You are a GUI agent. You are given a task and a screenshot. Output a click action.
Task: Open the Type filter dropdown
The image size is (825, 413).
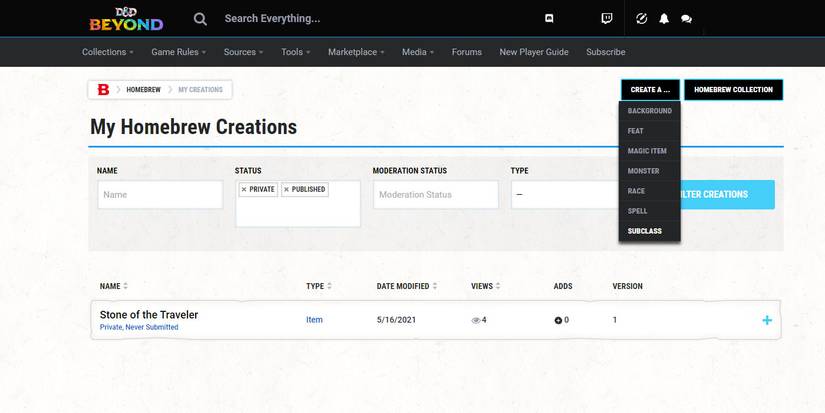[565, 194]
